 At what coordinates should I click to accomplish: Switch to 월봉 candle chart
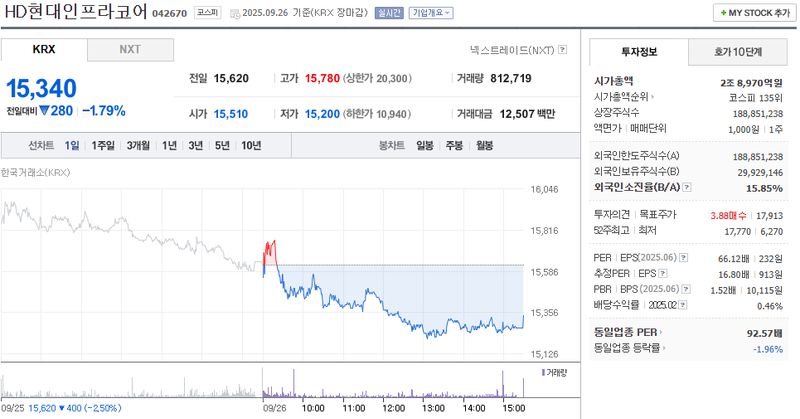tap(484, 145)
